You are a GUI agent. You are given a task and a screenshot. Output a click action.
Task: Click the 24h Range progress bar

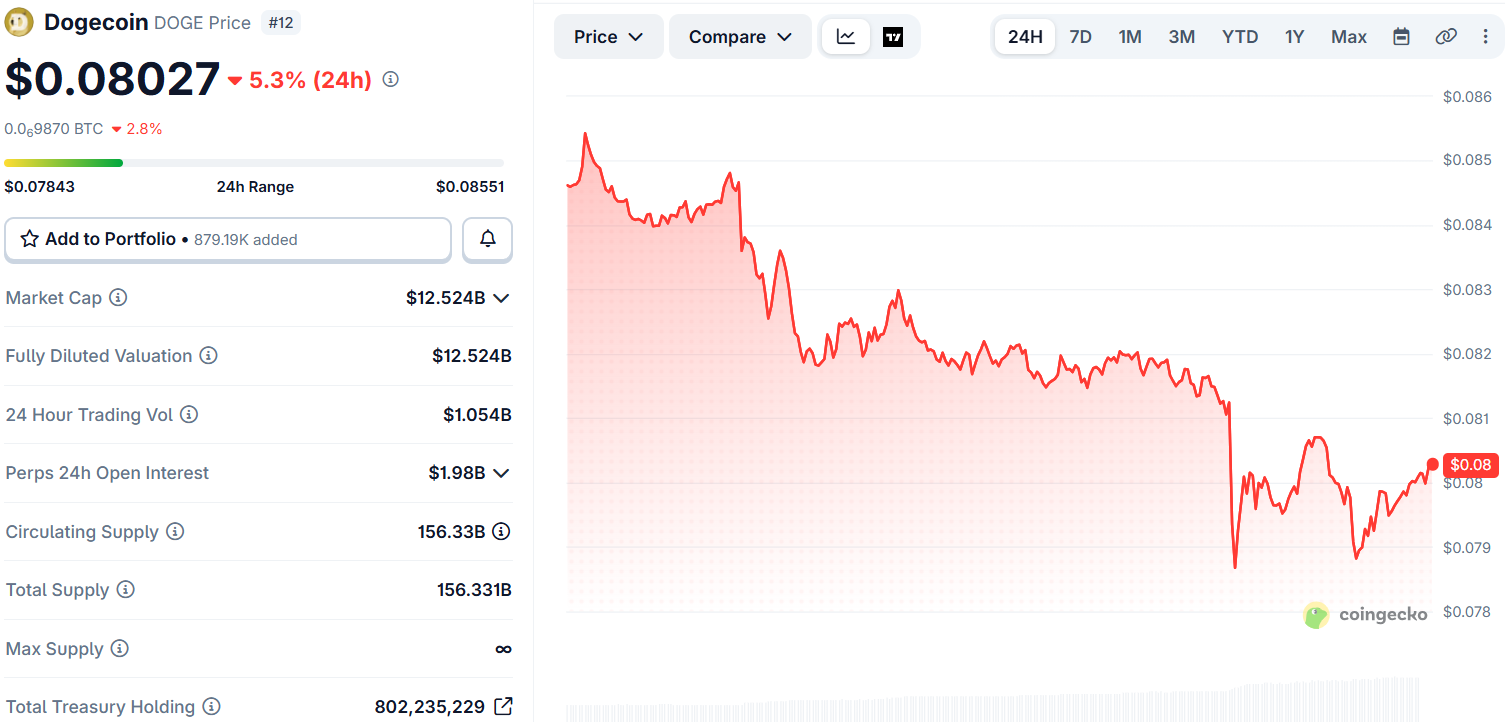254,163
